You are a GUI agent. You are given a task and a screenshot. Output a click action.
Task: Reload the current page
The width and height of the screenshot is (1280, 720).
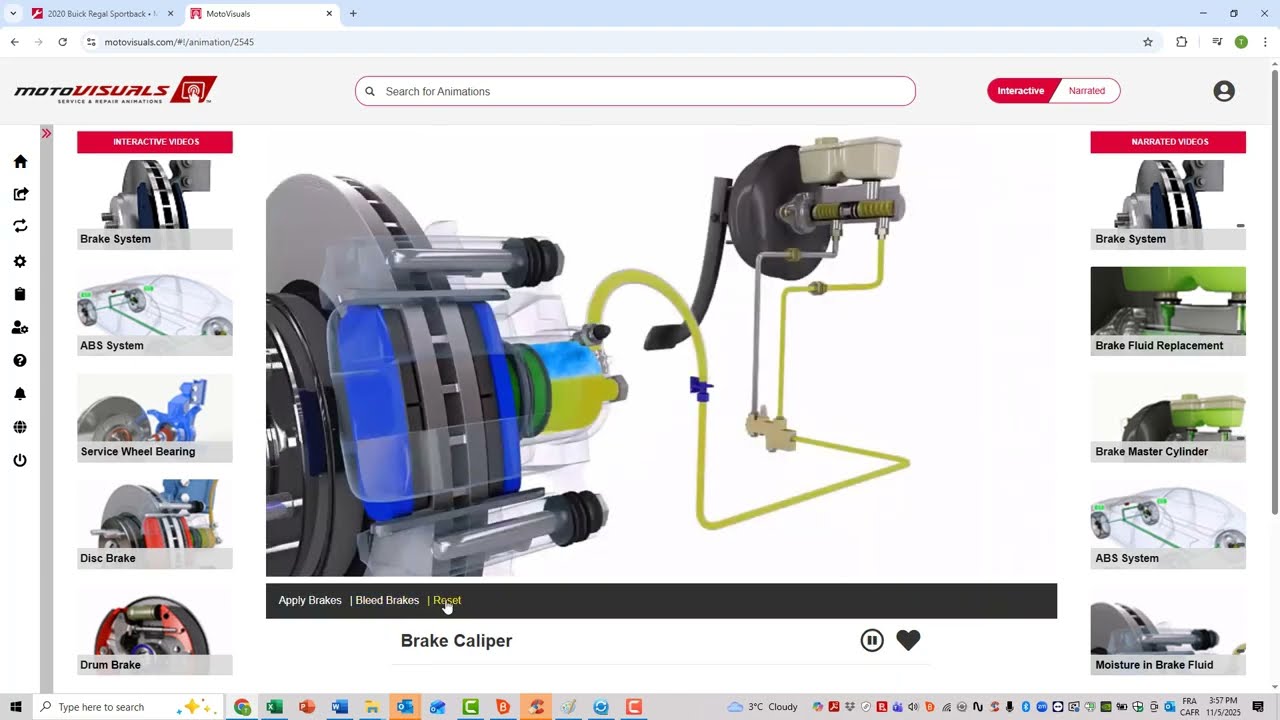point(62,42)
